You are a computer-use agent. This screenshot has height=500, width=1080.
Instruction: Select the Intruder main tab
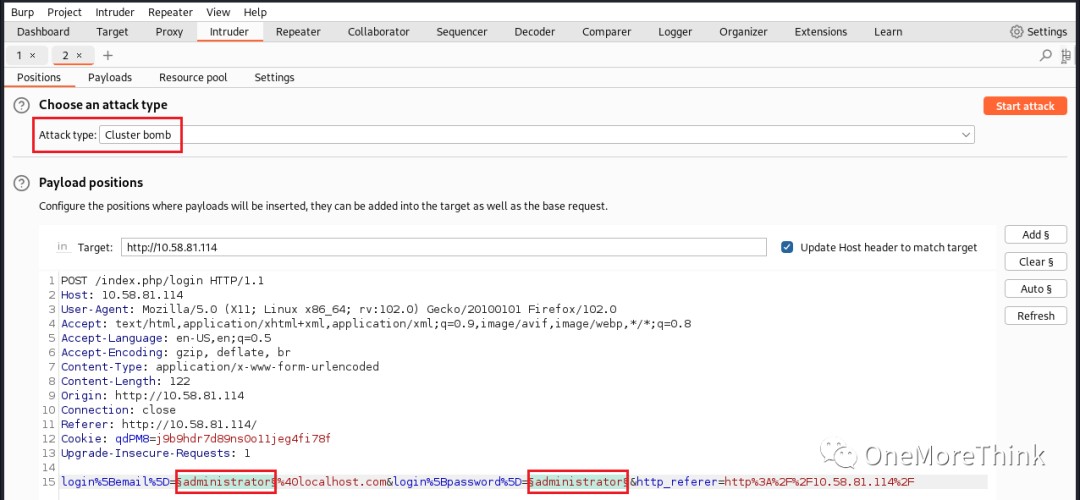click(x=229, y=32)
